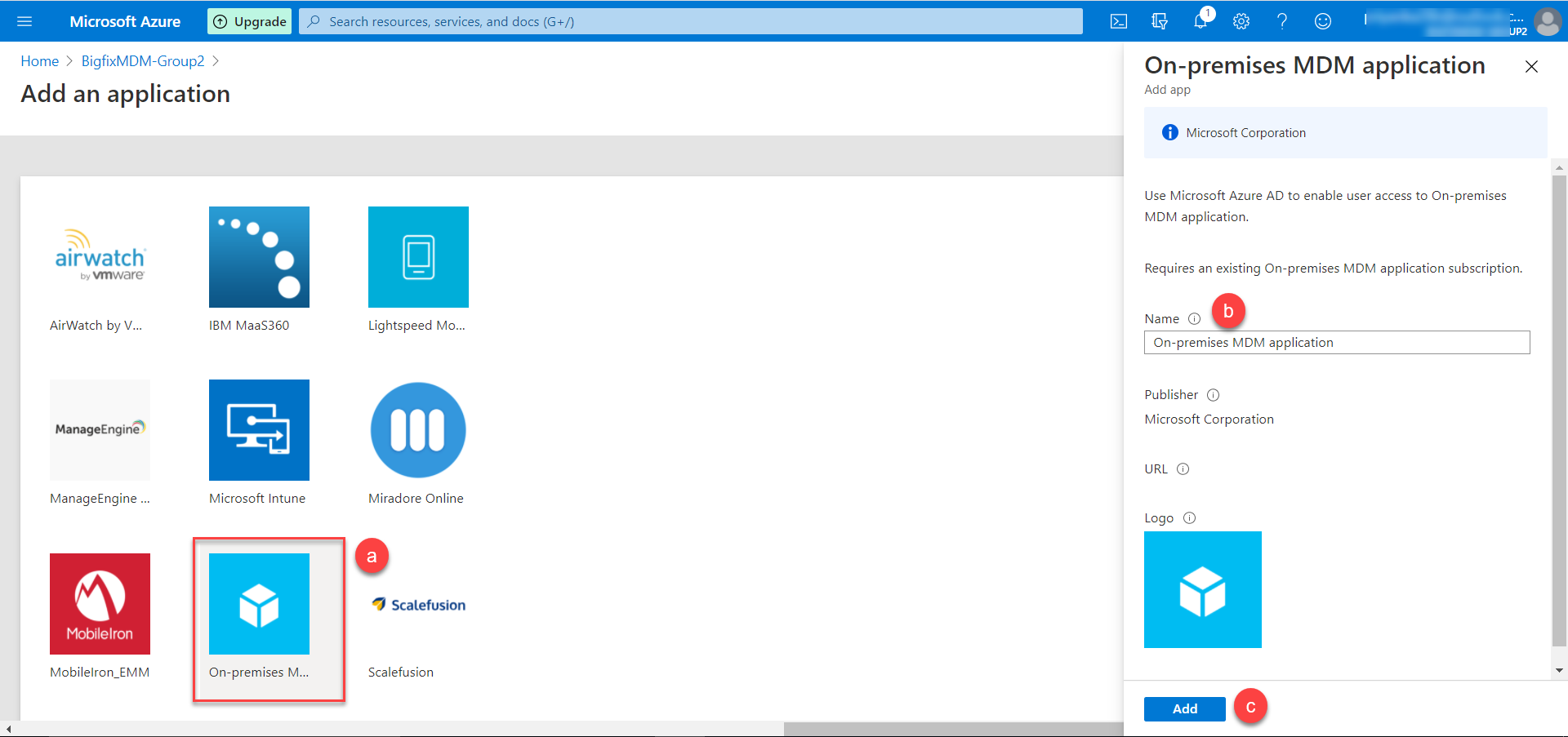
Task: Click the ManageEngine ... label
Action: (x=100, y=499)
